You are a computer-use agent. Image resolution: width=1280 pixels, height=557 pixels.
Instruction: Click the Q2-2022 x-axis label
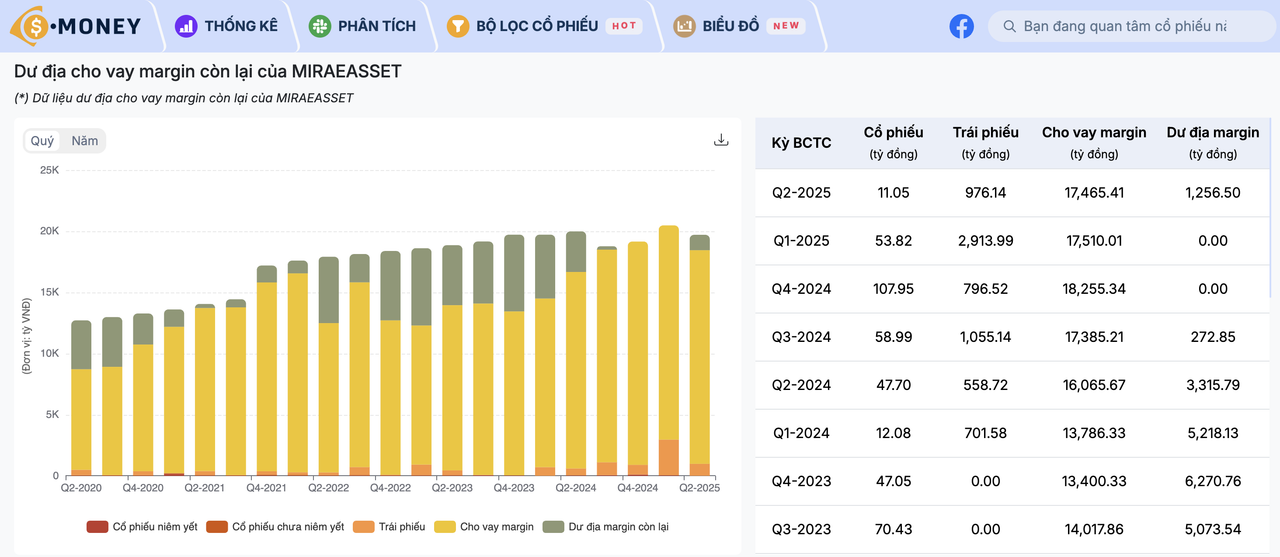[x=329, y=488]
